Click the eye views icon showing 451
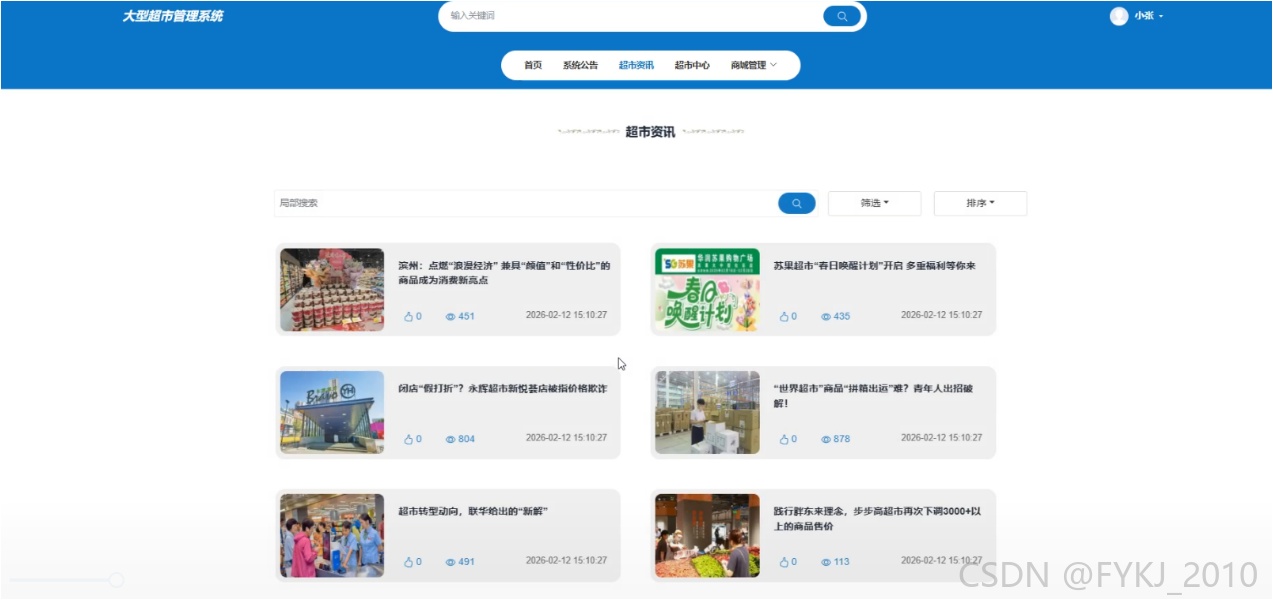This screenshot has height=600, width=1273. [450, 316]
